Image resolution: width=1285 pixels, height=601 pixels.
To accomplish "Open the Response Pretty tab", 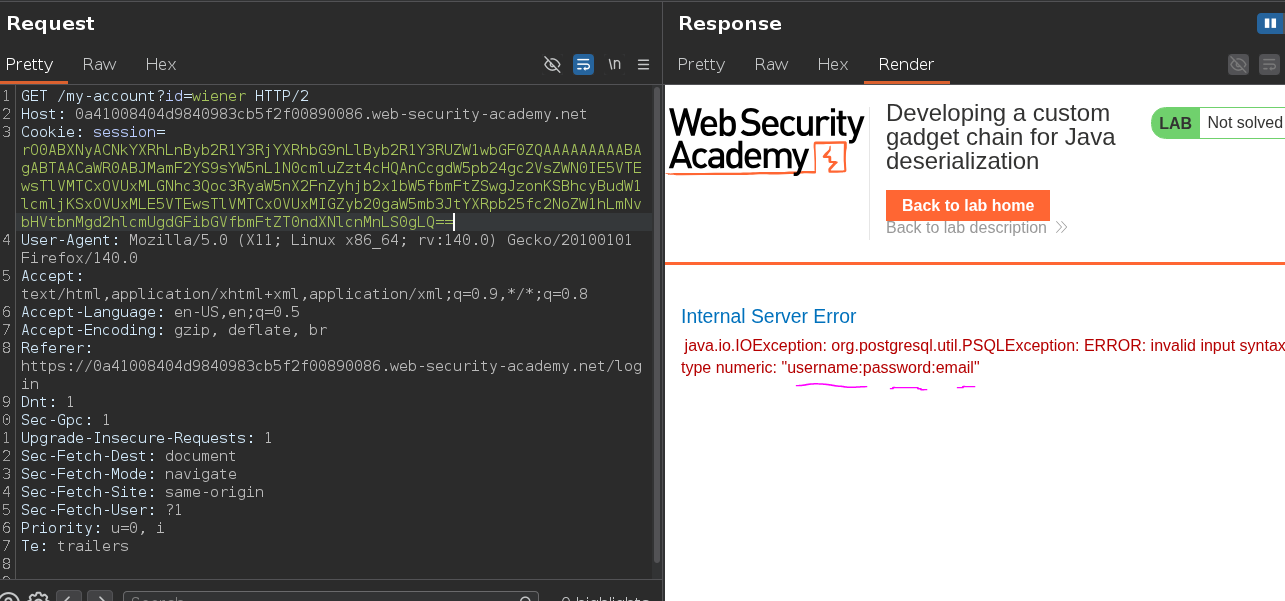I will (701, 64).
